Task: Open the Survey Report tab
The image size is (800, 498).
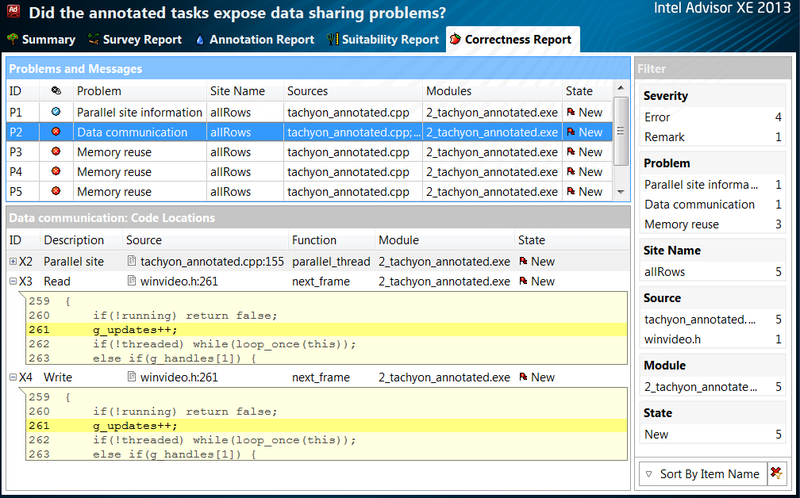Action: pyautogui.click(x=134, y=40)
